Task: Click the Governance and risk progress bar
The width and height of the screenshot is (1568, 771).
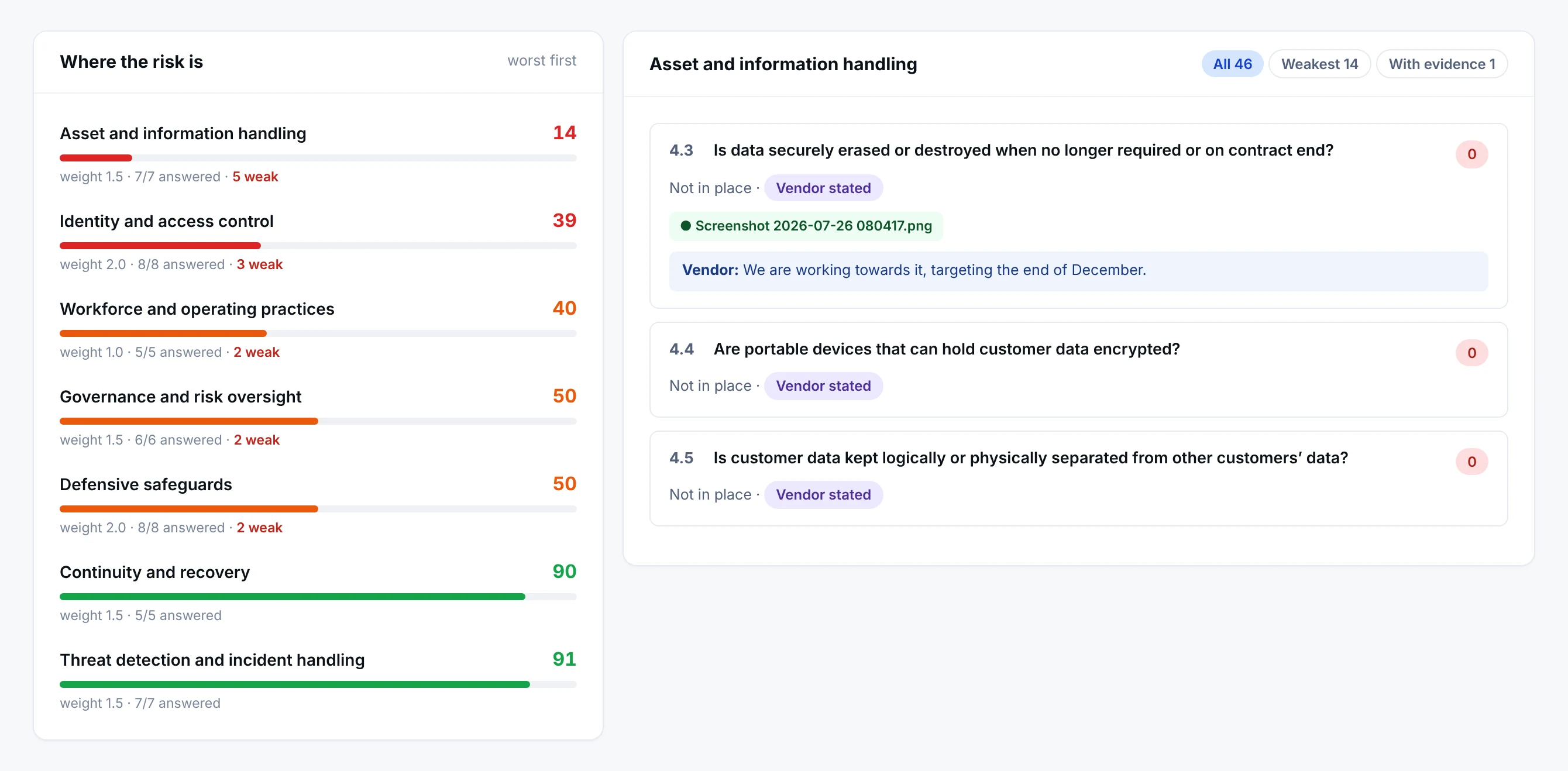Action: point(318,421)
